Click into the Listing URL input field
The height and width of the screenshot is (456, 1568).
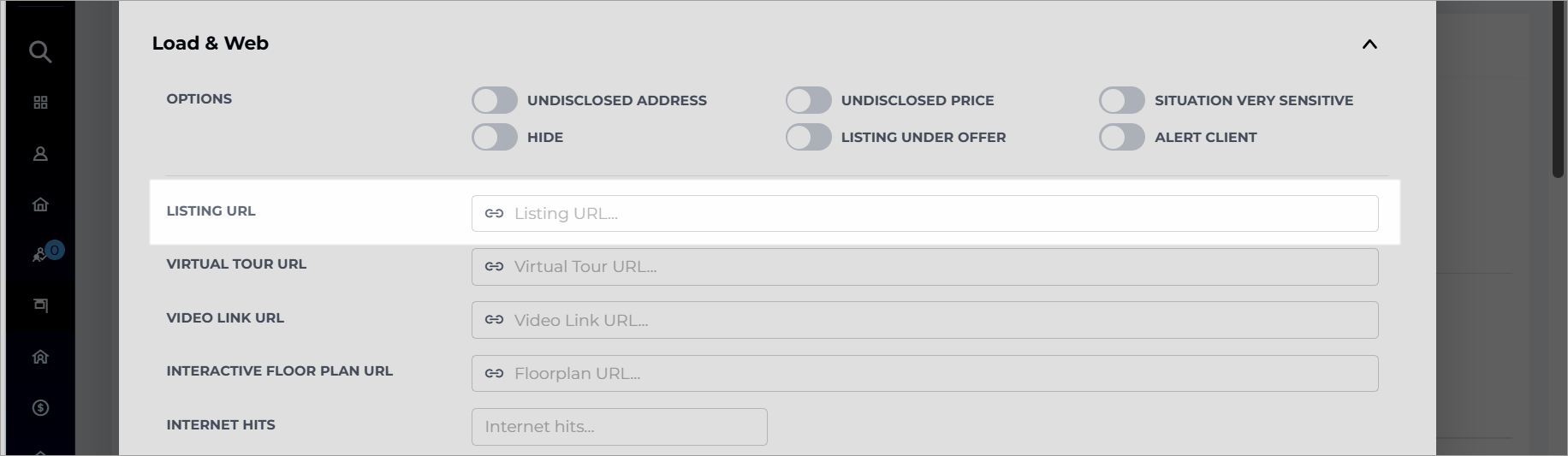924,213
